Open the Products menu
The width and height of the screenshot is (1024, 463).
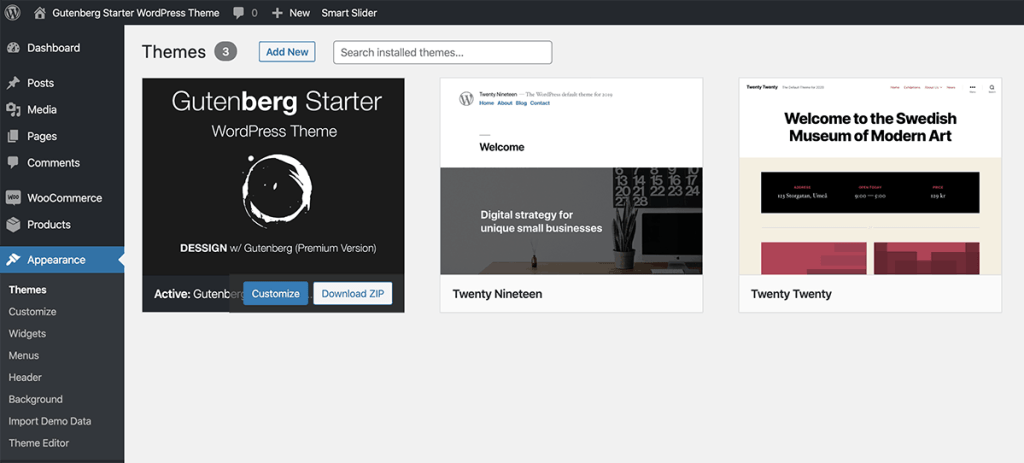[x=49, y=225]
